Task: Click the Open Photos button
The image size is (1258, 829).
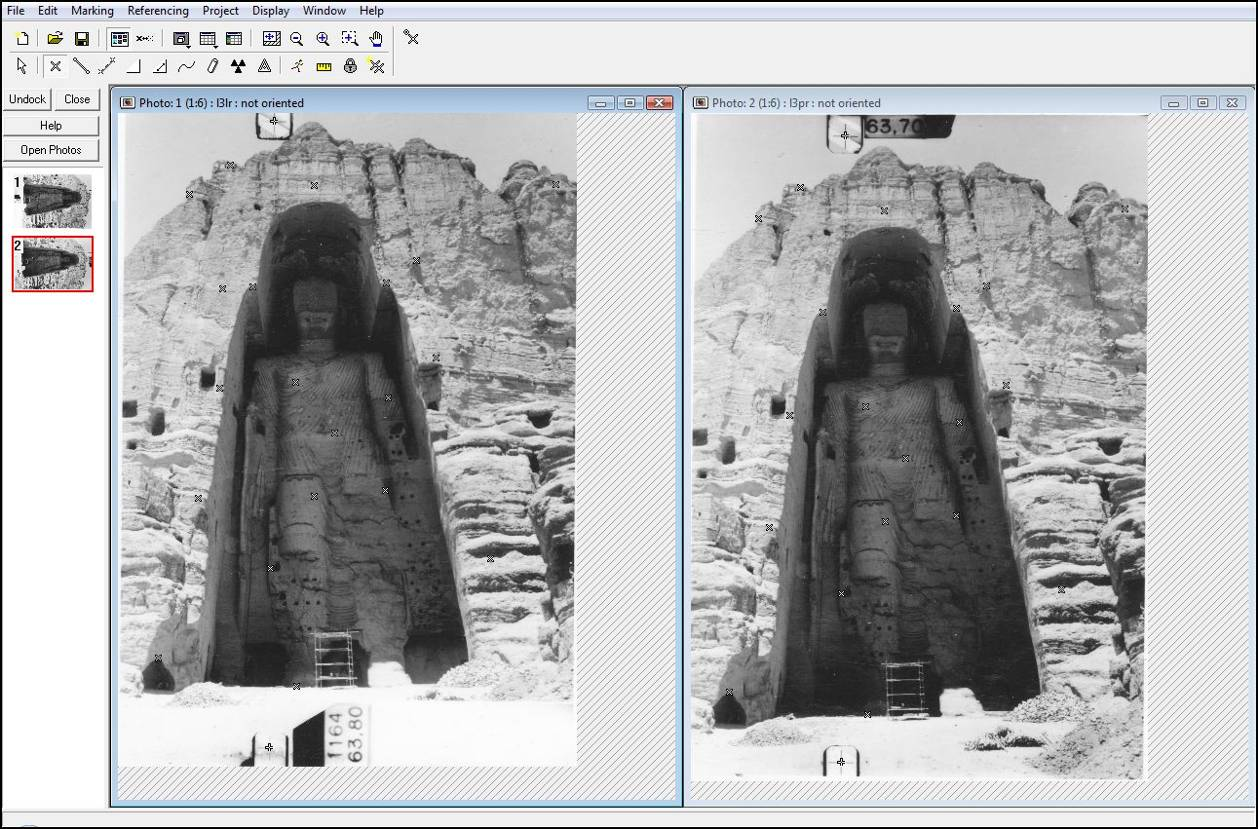Action: tap(51, 150)
